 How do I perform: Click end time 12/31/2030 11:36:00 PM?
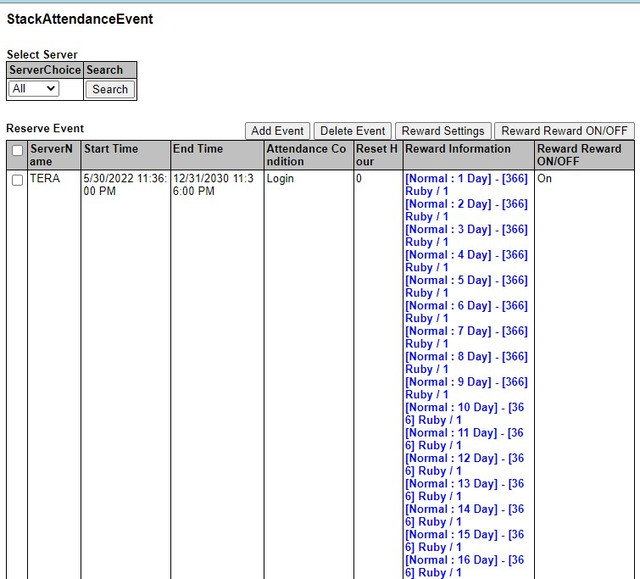tap(213, 184)
